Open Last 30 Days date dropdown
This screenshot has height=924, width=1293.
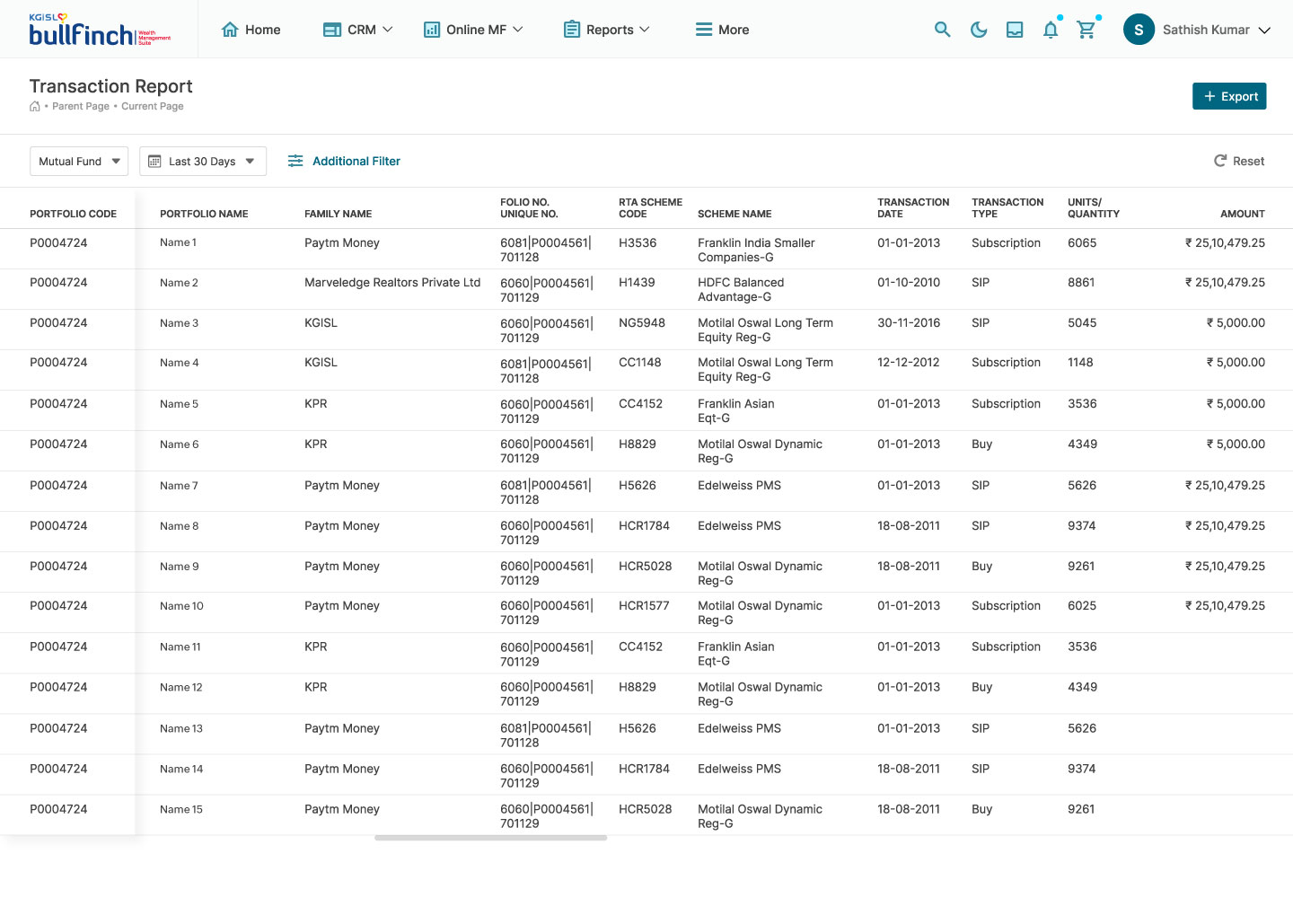[x=203, y=161]
